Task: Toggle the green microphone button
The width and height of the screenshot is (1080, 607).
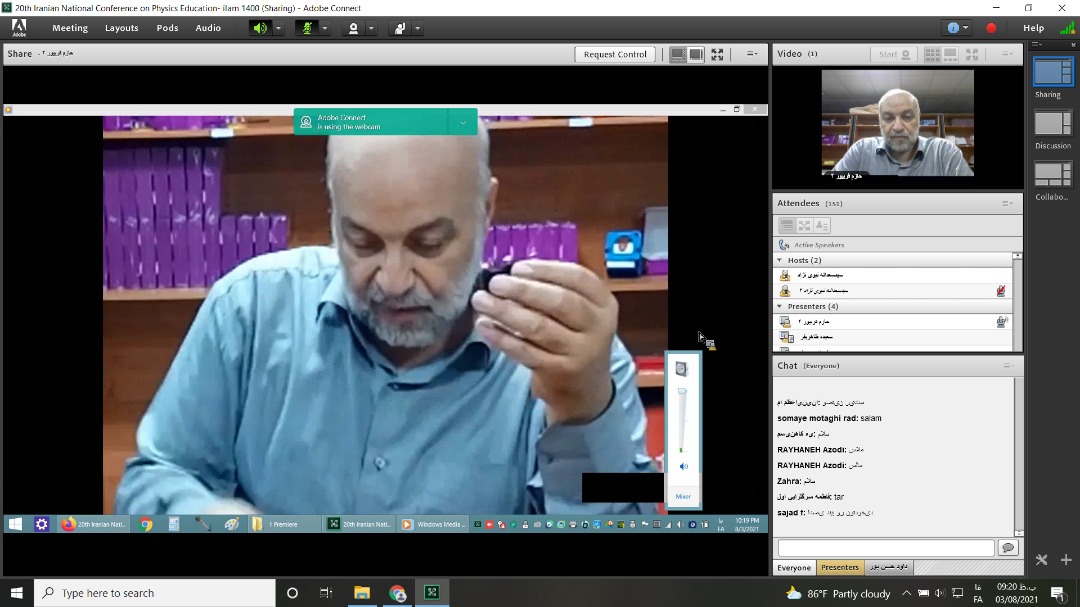Action: coord(306,28)
